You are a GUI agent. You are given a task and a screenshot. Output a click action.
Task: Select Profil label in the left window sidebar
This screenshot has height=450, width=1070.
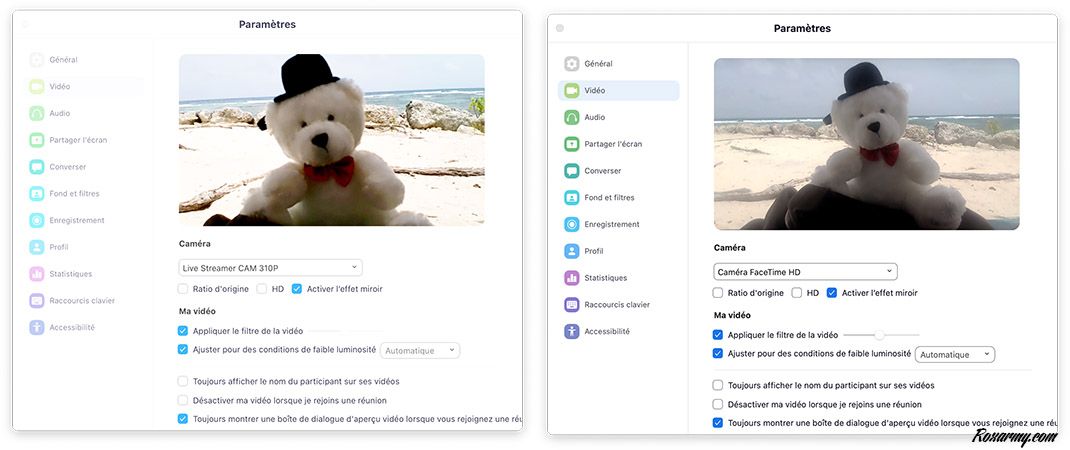click(60, 247)
